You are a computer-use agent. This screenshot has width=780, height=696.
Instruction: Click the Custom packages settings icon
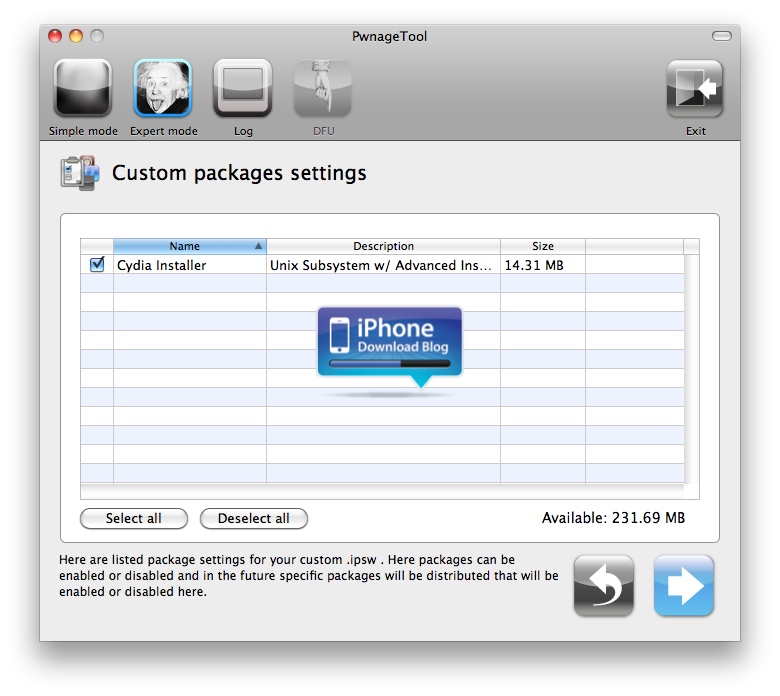click(x=80, y=173)
